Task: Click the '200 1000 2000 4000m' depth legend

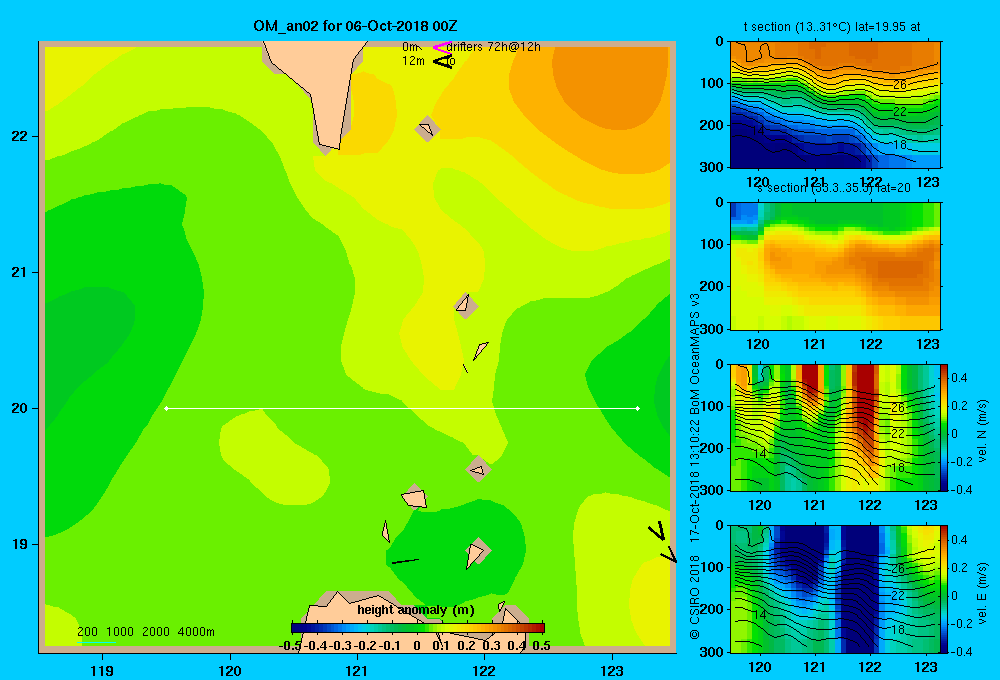Action: coord(146,632)
